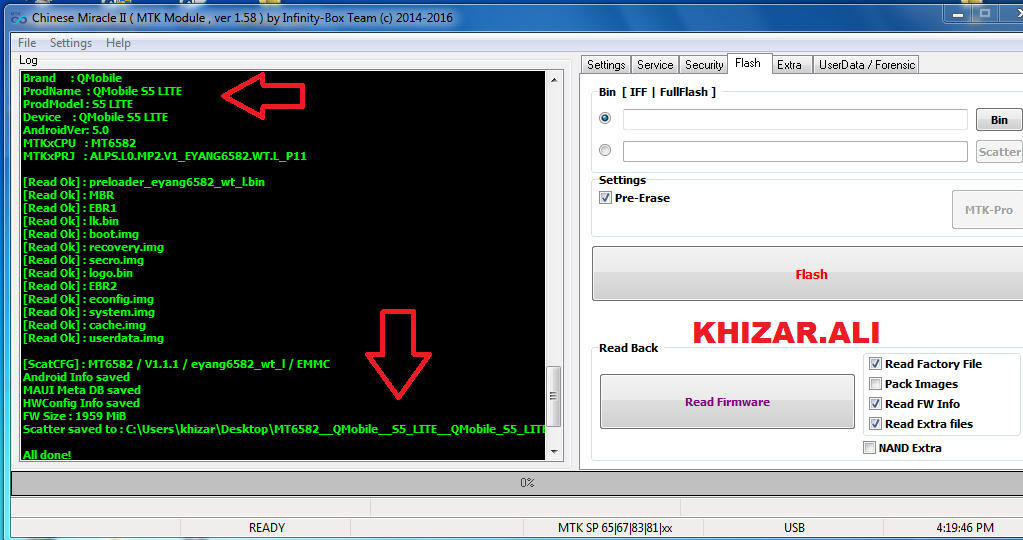Image resolution: width=1023 pixels, height=540 pixels.
Task: Click the MTK SP 65|67|83|81|xx status entry
Action: point(614,528)
